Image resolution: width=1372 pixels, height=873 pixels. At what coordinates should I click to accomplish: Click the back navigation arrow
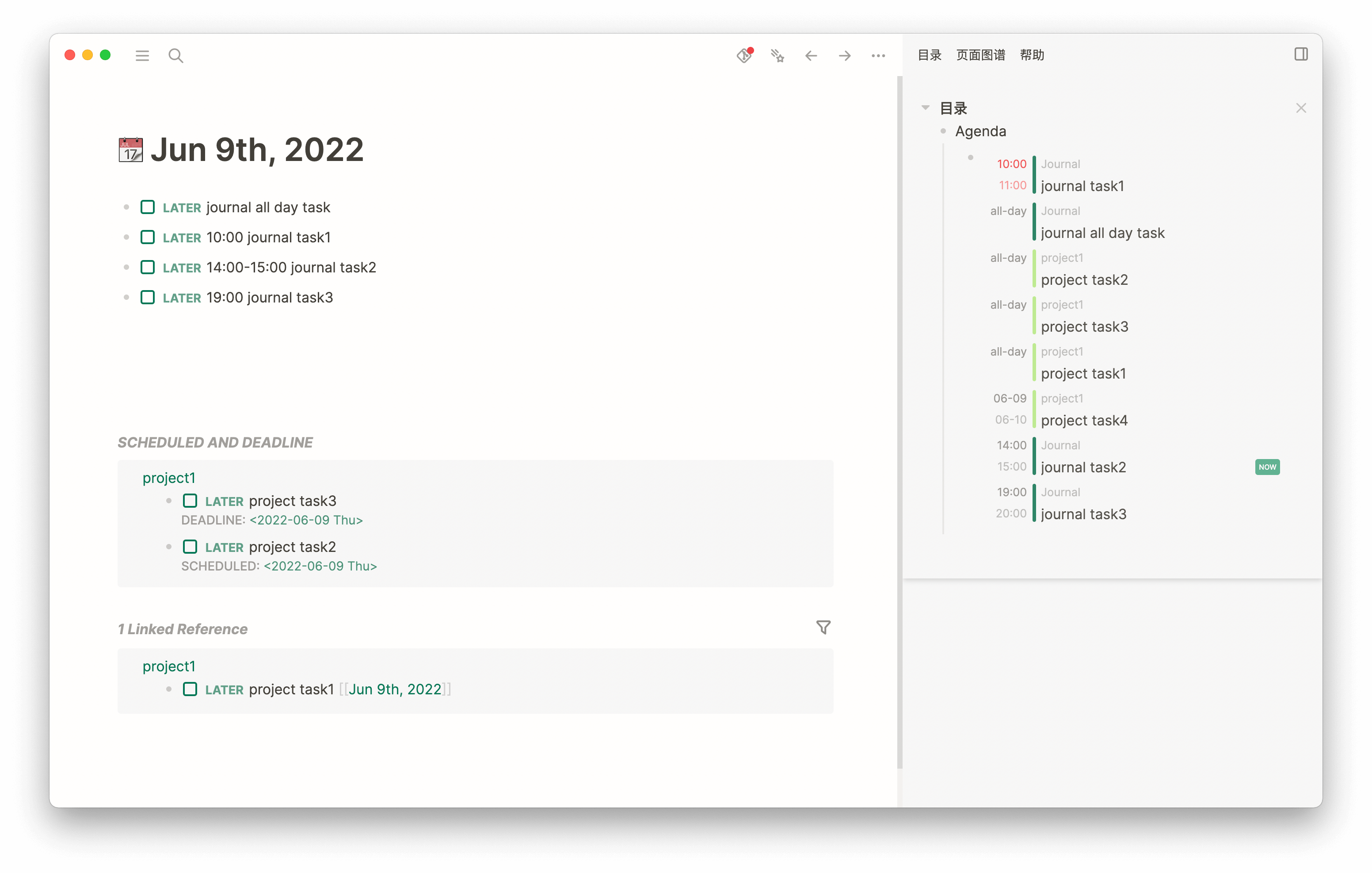point(812,54)
